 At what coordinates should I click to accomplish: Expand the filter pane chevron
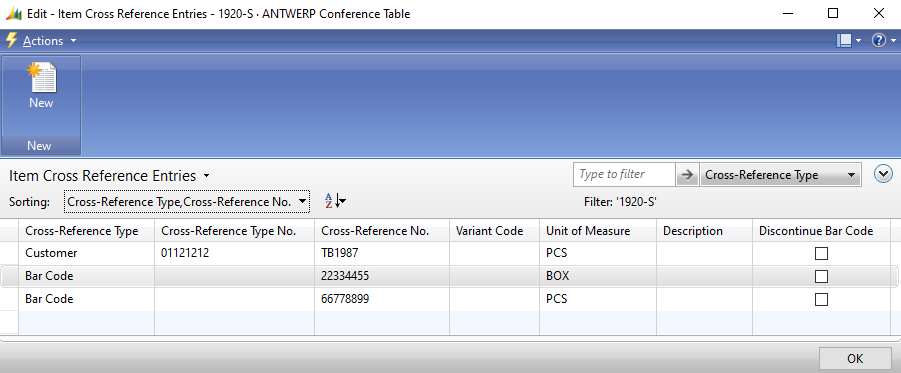click(x=883, y=174)
